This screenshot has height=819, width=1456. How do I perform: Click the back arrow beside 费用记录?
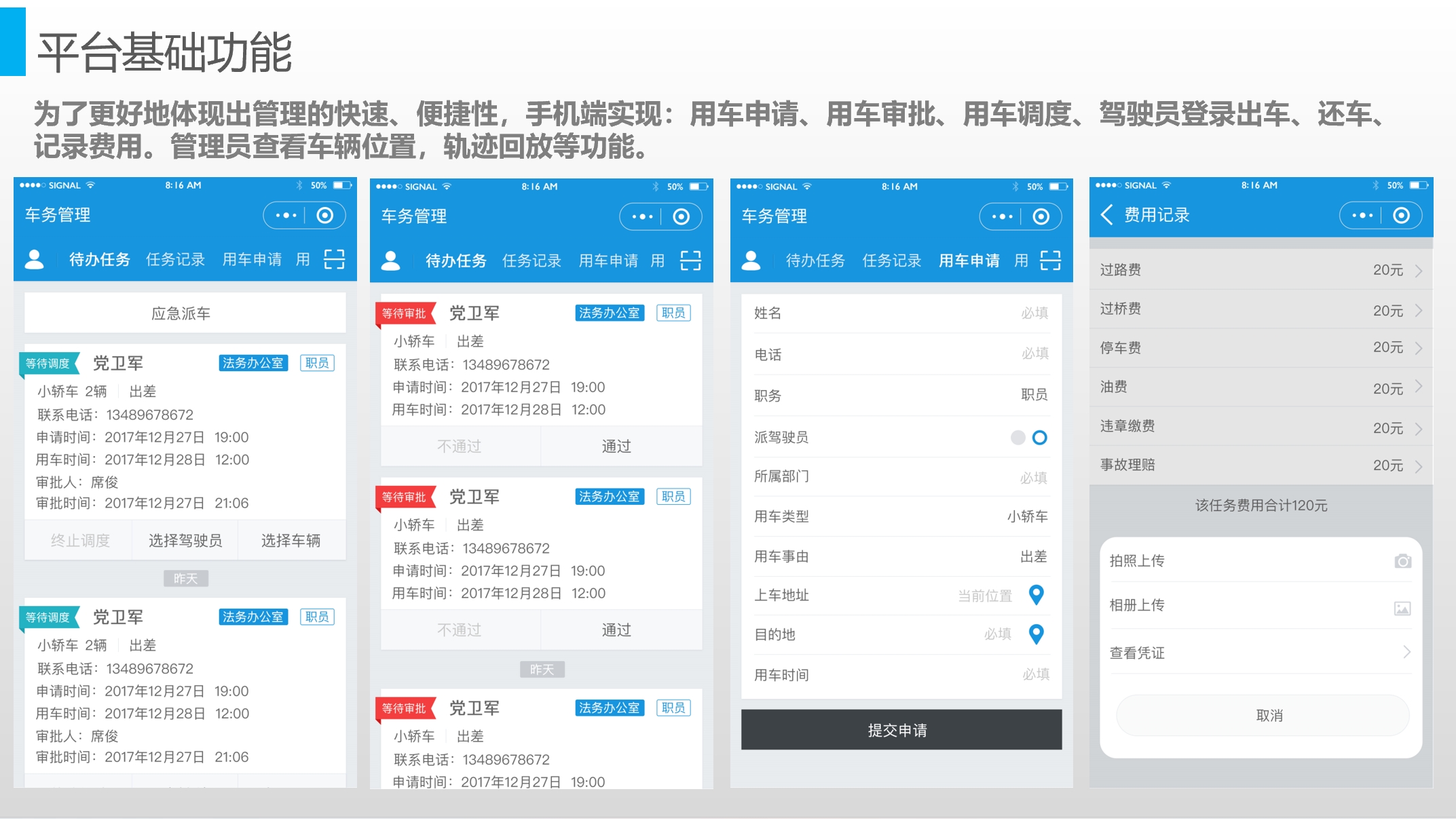tap(1107, 215)
